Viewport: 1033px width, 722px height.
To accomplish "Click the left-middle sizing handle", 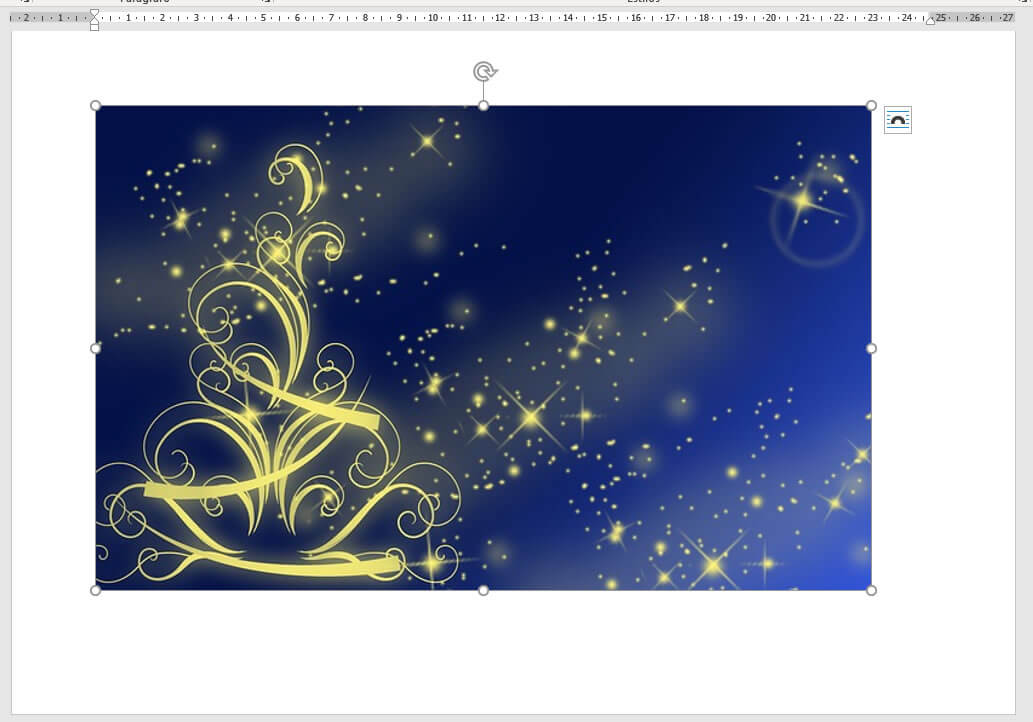I will click(x=96, y=348).
